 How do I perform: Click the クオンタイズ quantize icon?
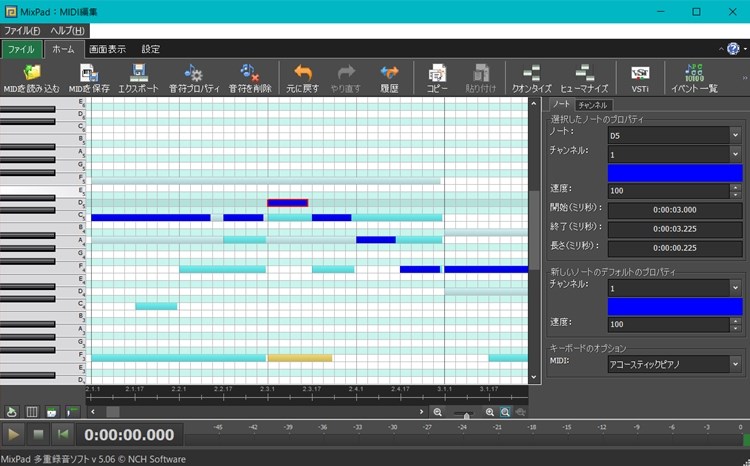(x=531, y=73)
